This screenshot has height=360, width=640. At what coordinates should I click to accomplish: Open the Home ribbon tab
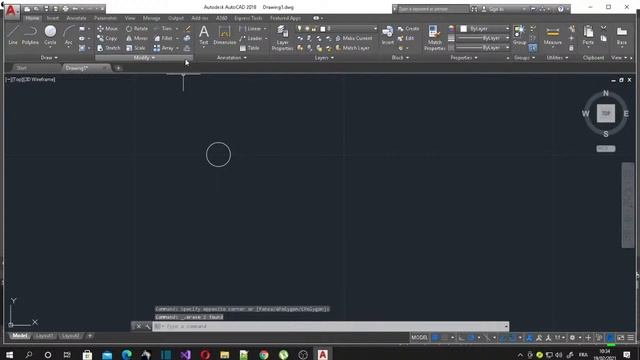point(32,18)
